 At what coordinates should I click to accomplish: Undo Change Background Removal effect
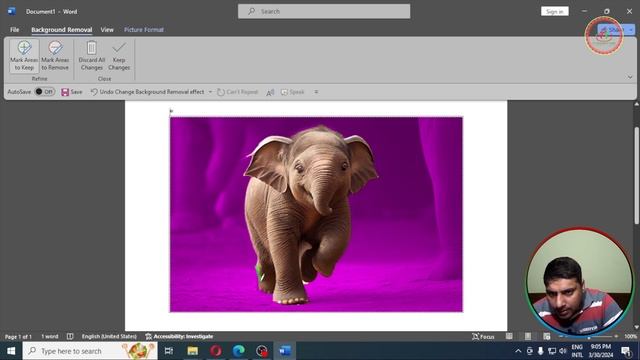(x=147, y=92)
